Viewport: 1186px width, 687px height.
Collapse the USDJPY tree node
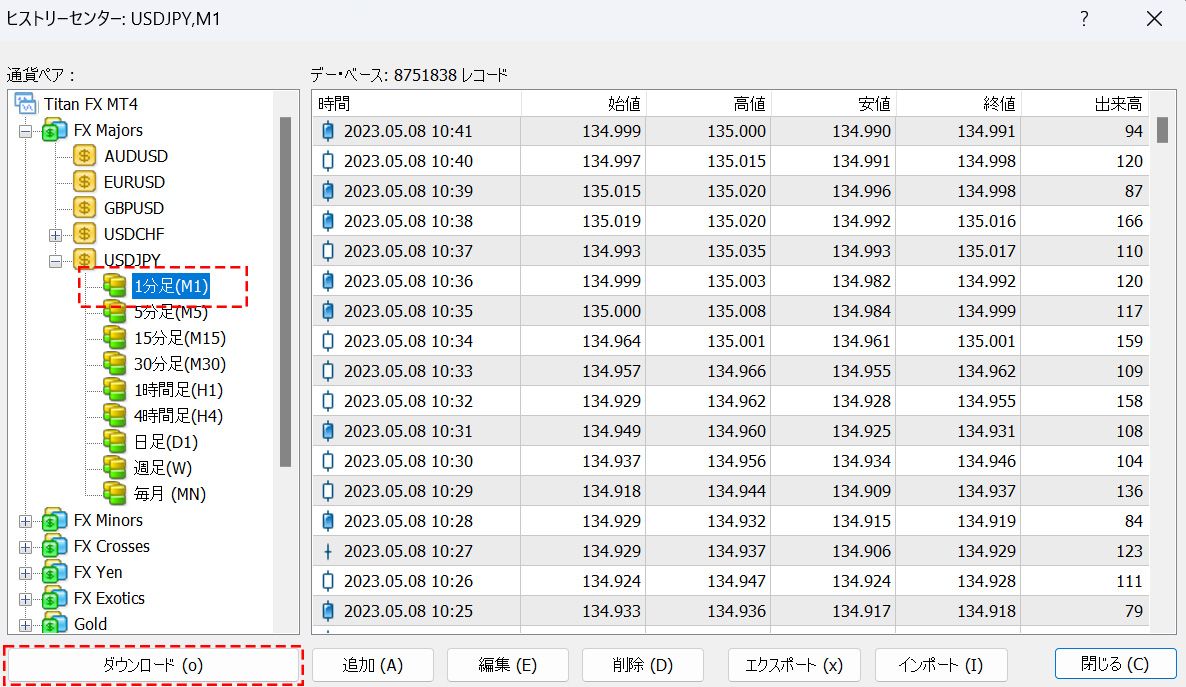coord(56,260)
